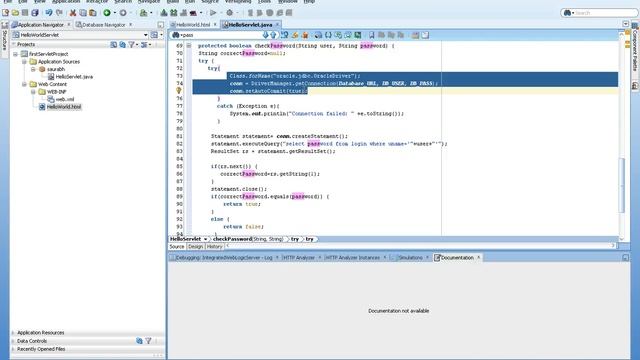Close the HelloServlet.java editor tab
The height and width of the screenshot is (360, 640).
coord(278,25)
